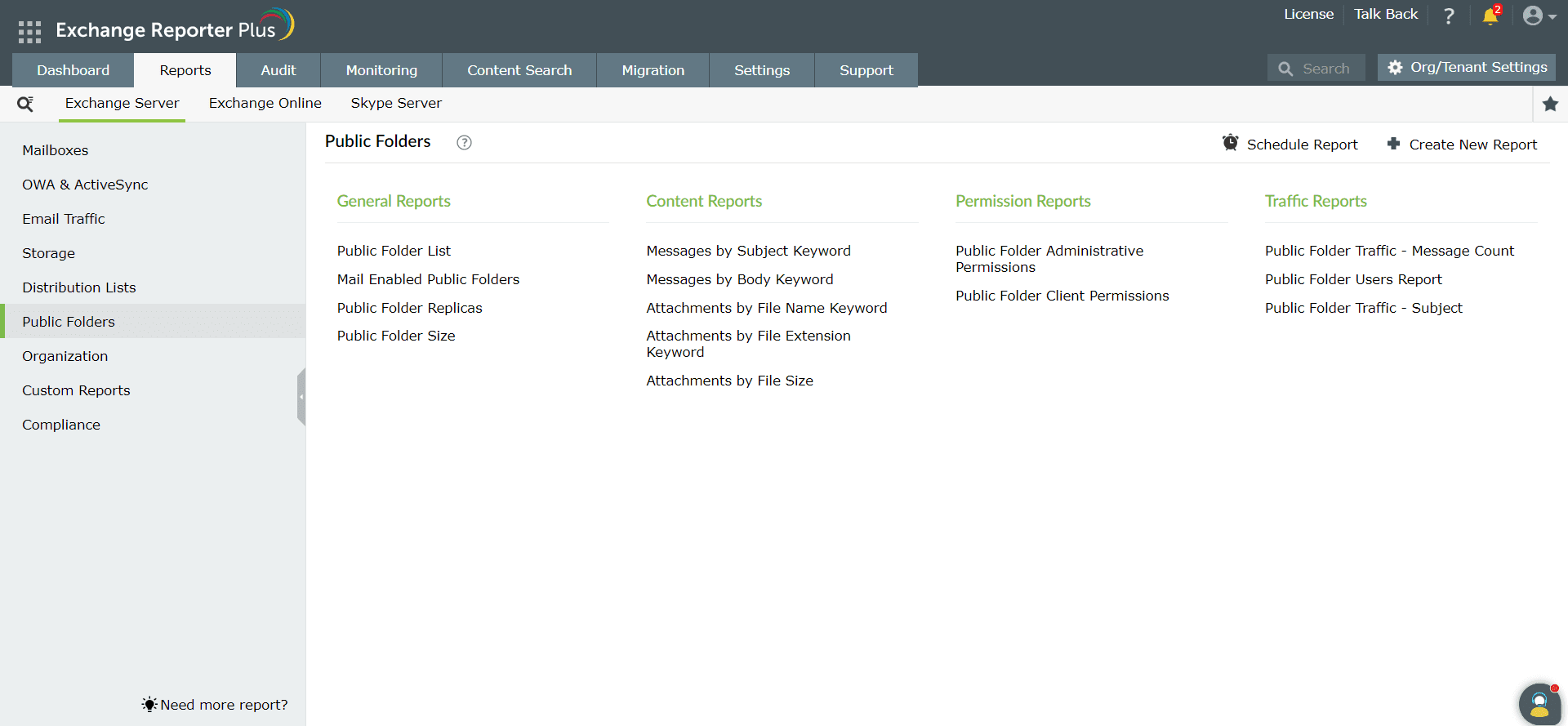Open the user account dropdown
This screenshot has height=726, width=1568.
tap(1539, 16)
